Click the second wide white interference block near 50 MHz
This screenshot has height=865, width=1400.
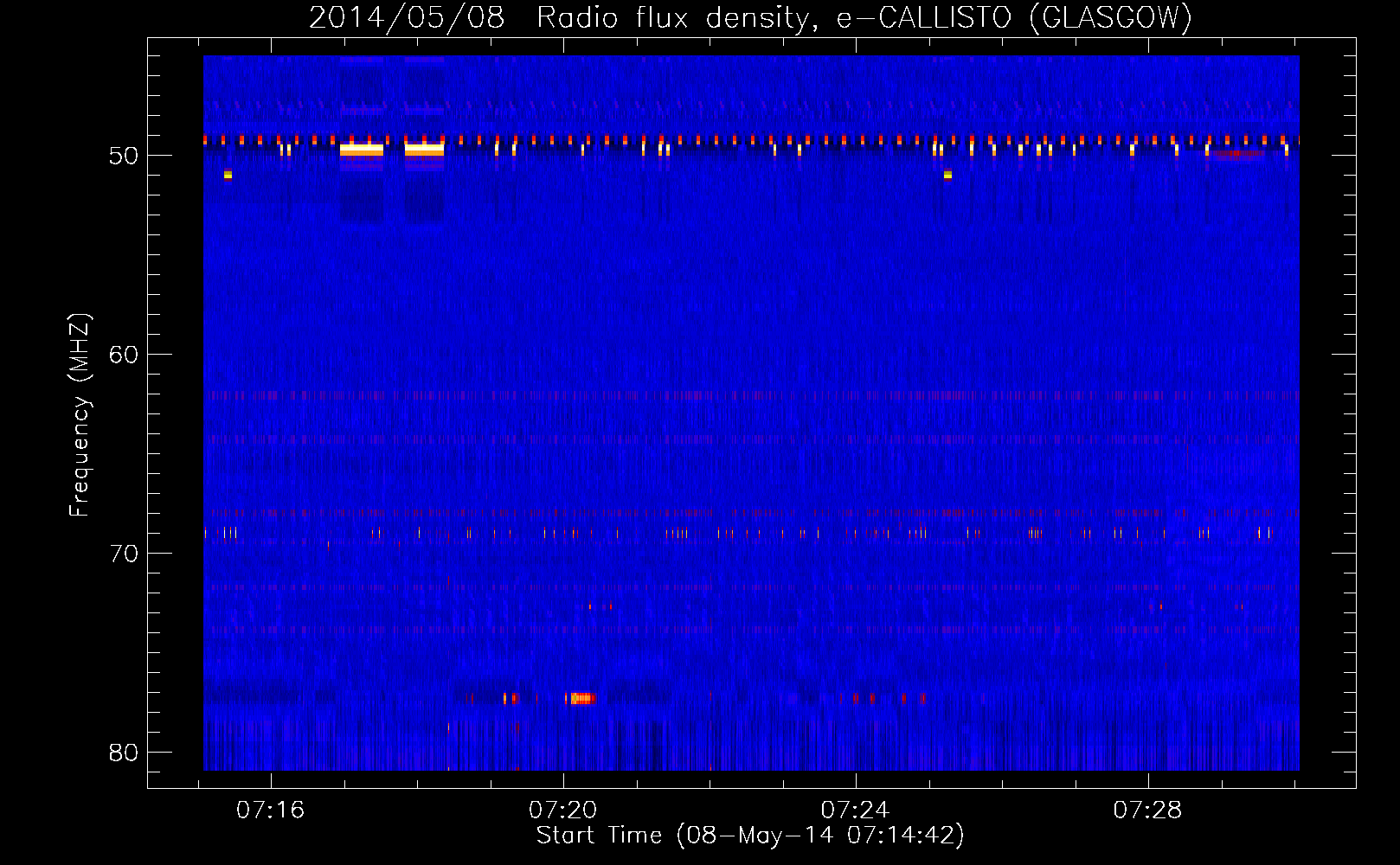pos(424,149)
